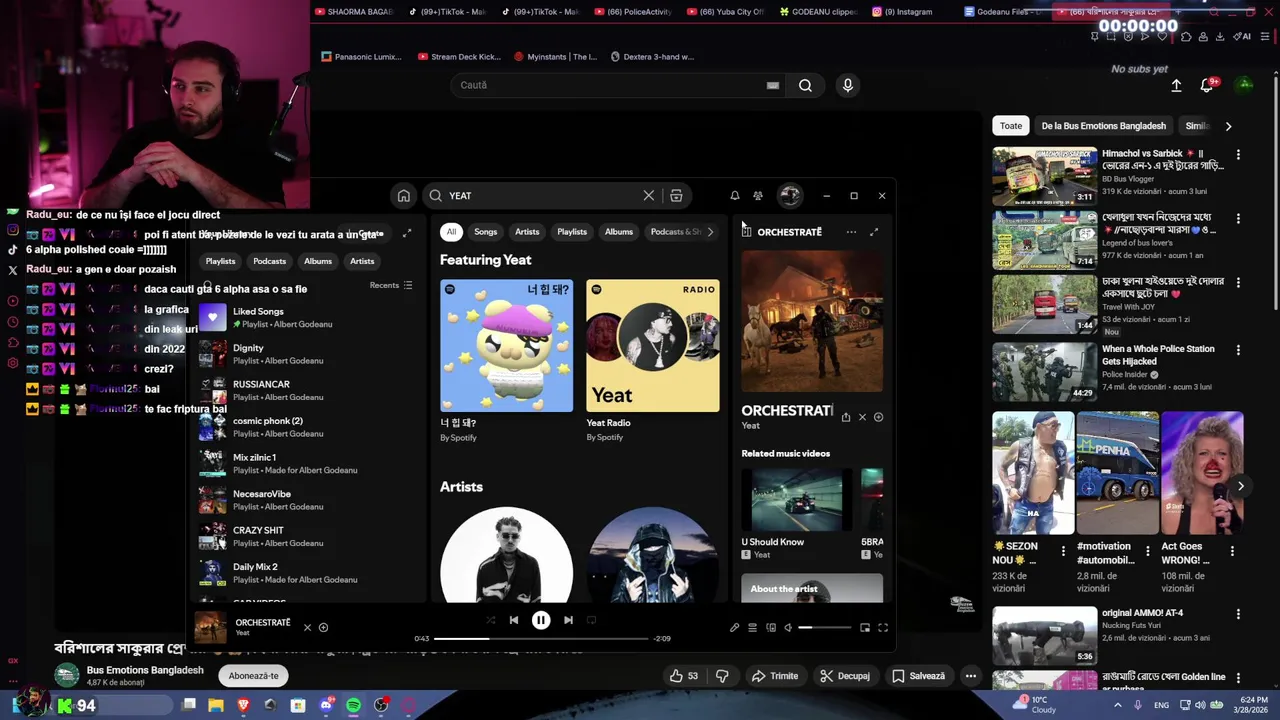Open Daily Mix 2 playlist
The image size is (1280, 720).
305,573
